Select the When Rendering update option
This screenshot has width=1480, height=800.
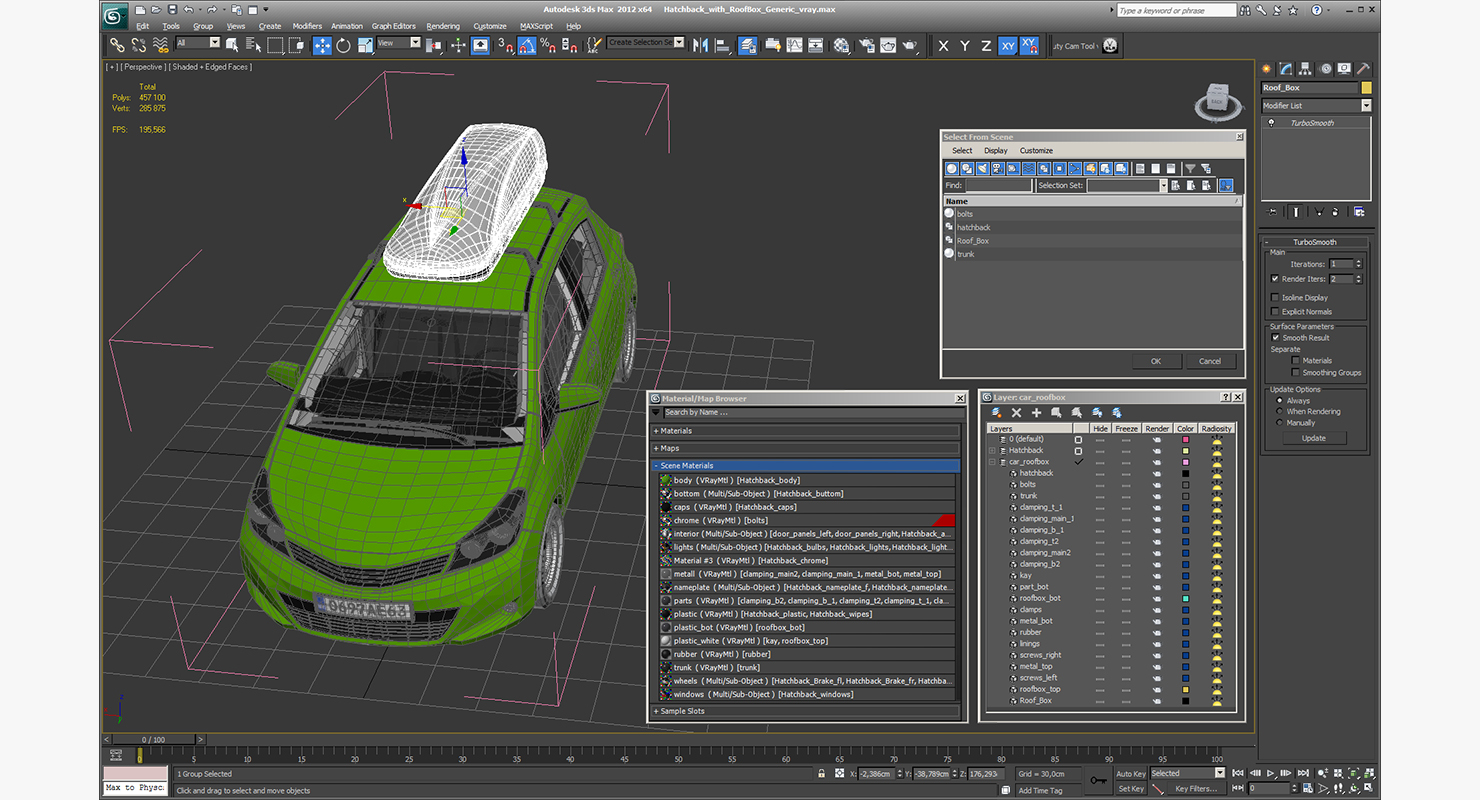(x=1279, y=412)
